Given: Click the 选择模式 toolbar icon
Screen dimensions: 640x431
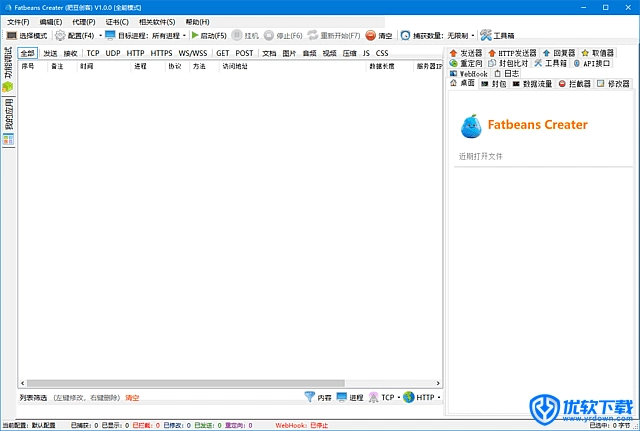Looking at the screenshot, I should tap(12, 36).
